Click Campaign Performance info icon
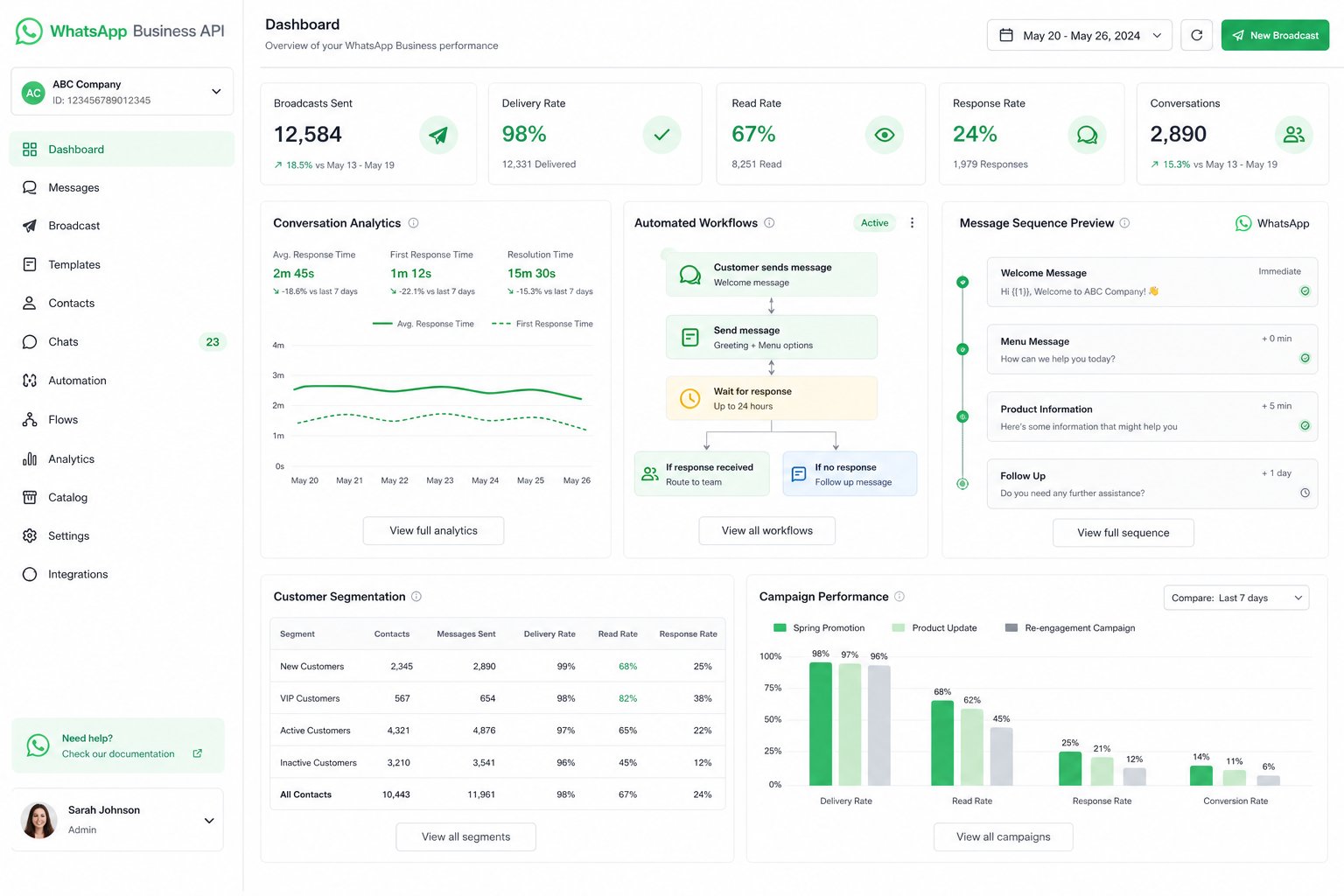 899,597
